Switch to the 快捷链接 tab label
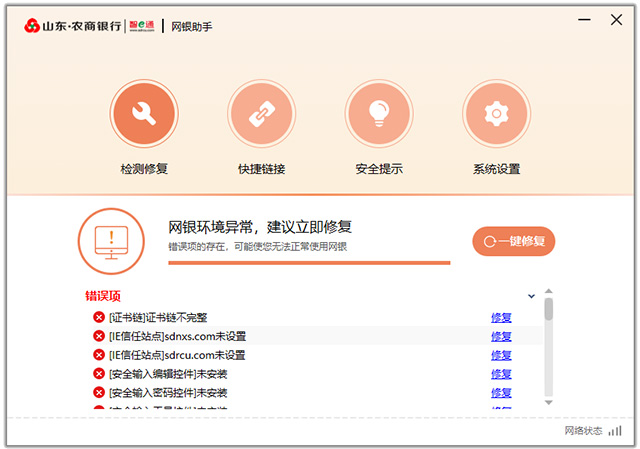The height and width of the screenshot is (449, 640). (261, 169)
